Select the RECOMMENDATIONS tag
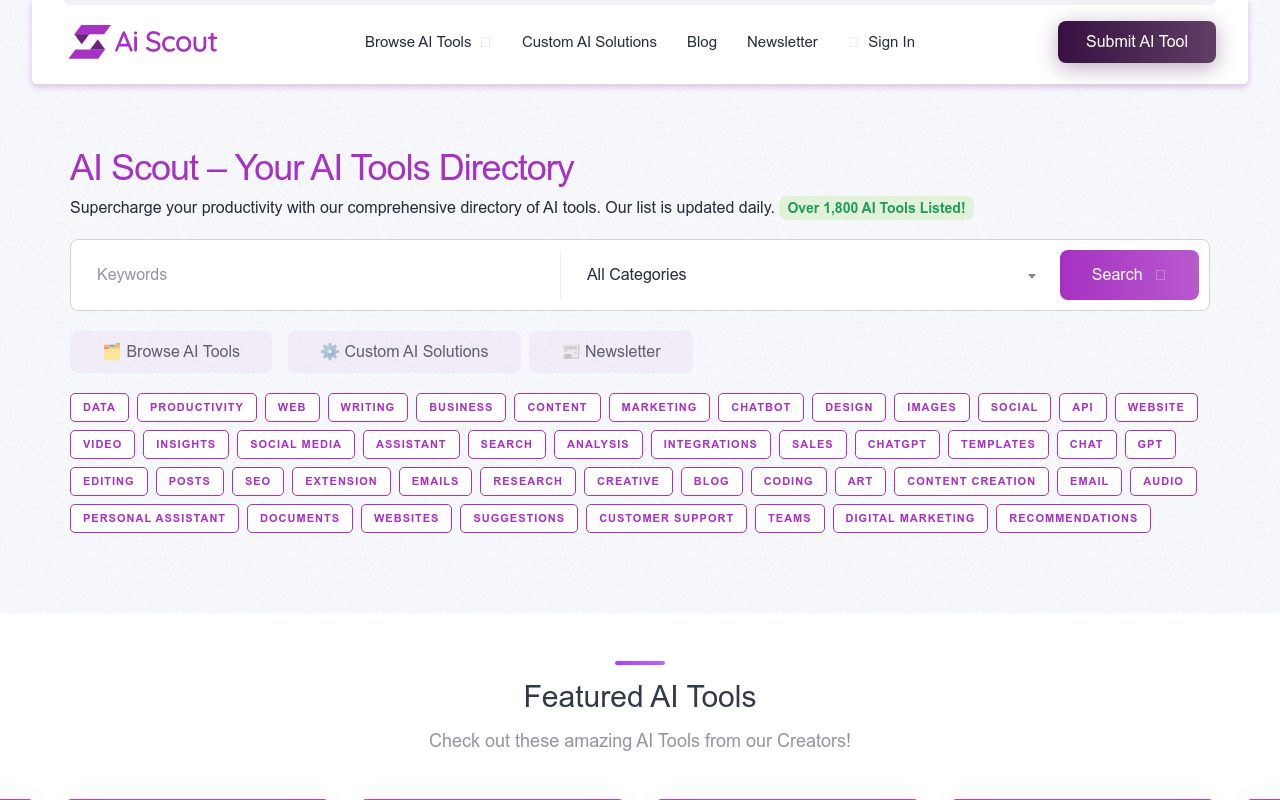This screenshot has width=1280, height=800. (x=1073, y=518)
